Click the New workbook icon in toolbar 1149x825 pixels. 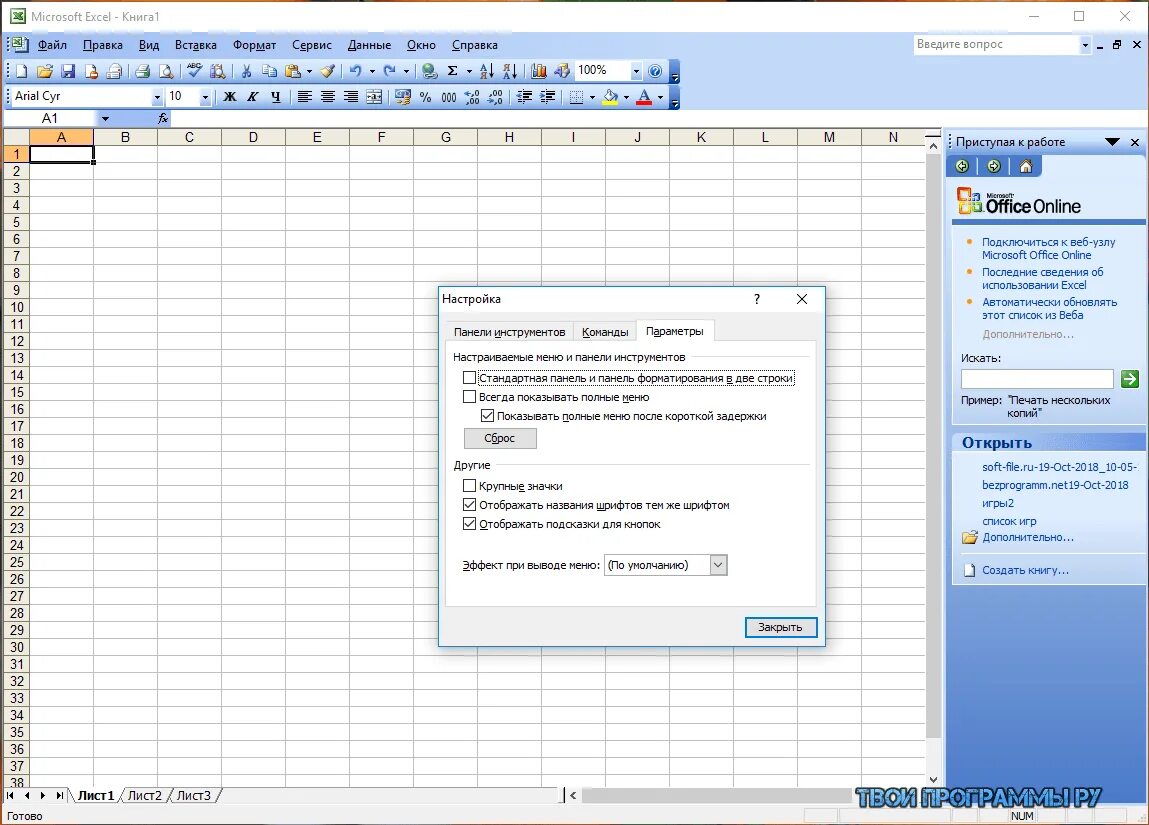pos(21,71)
